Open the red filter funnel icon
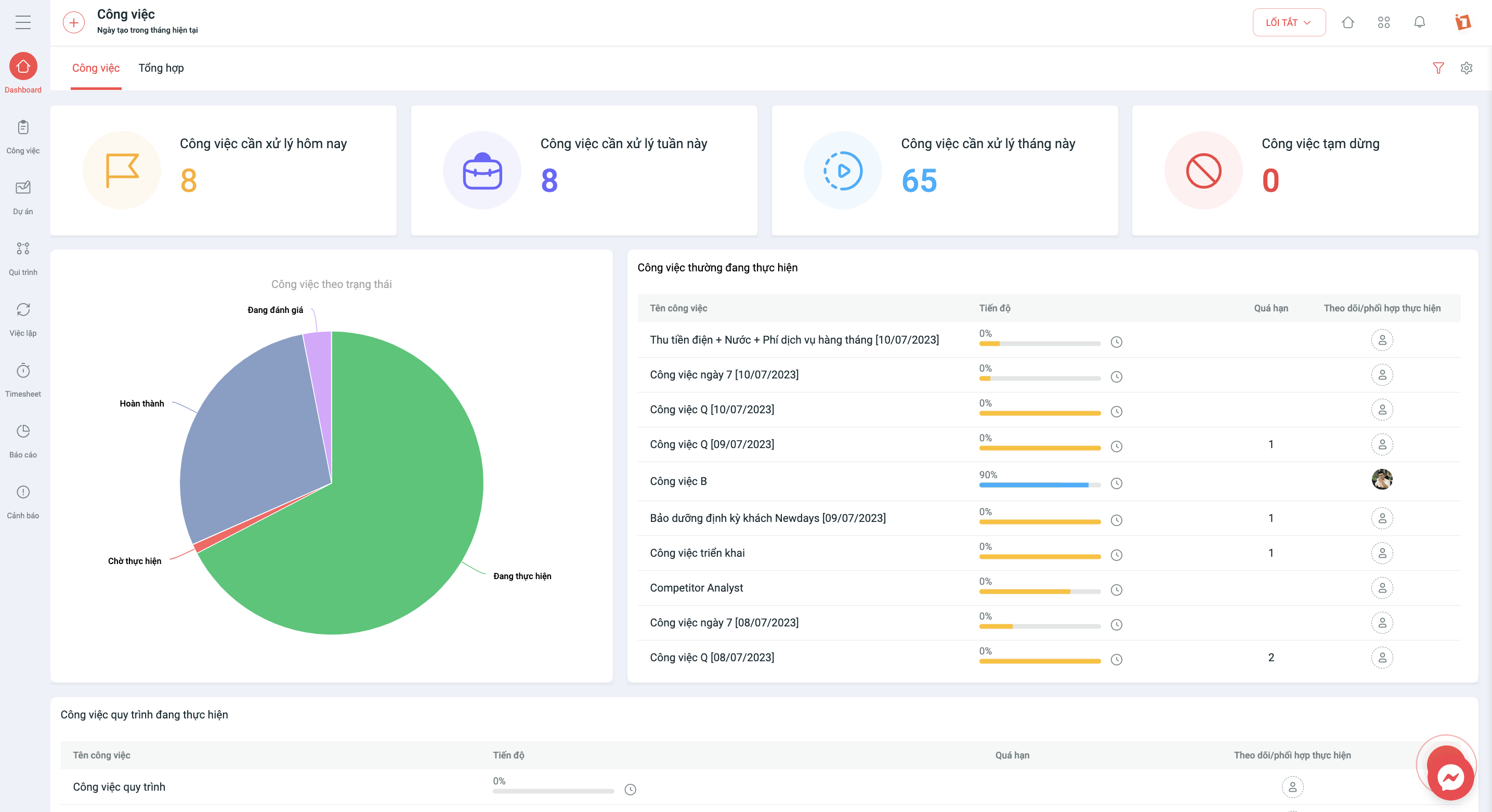This screenshot has width=1492, height=812. pos(1437,68)
